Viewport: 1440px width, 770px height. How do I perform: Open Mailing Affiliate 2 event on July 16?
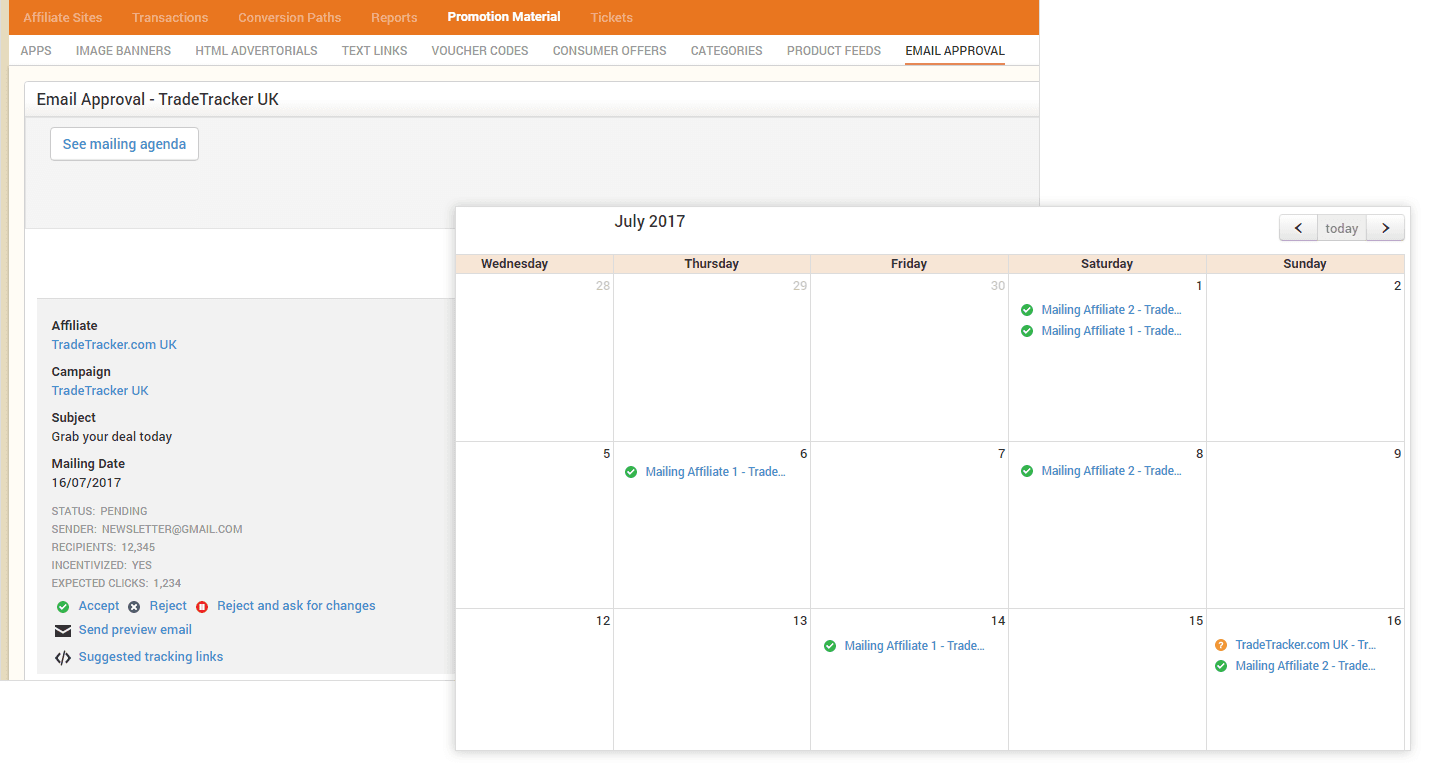tap(1305, 666)
